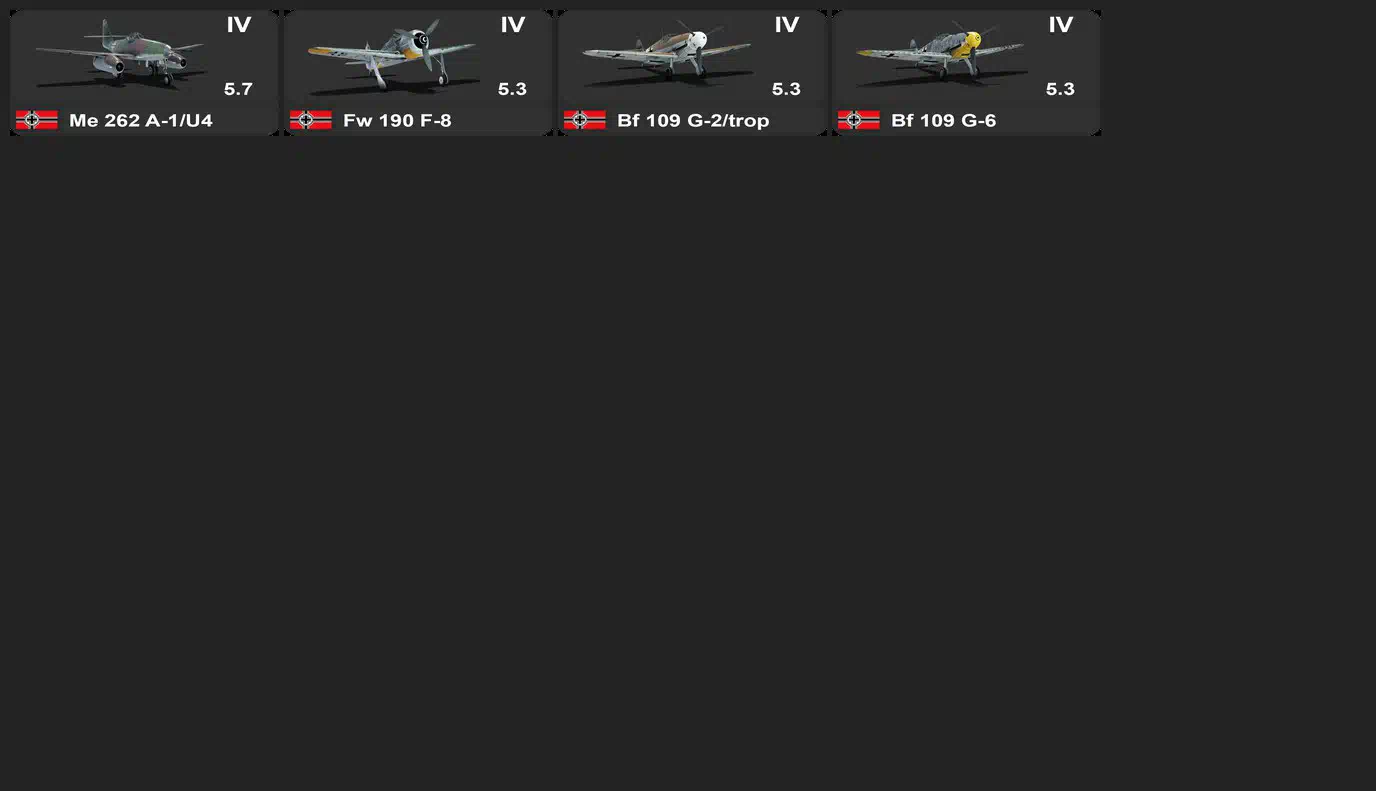The height and width of the screenshot is (791, 1376).
Task: Click the German flag beside Bf 109 G-2/trop
Action: click(585, 120)
